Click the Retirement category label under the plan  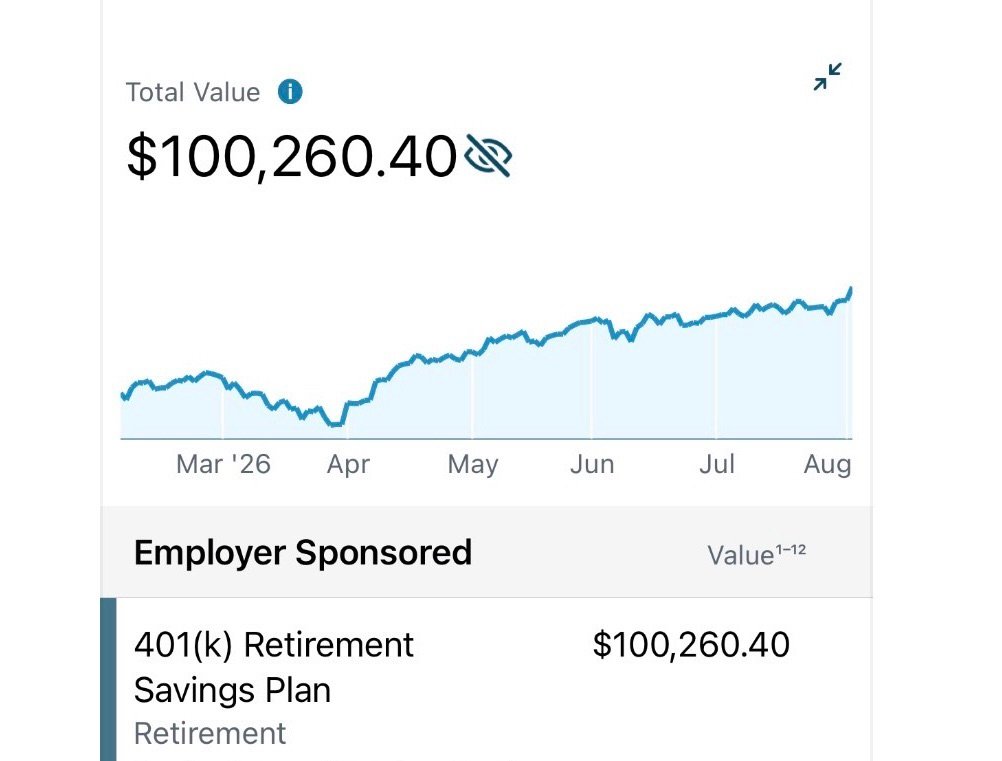(x=210, y=733)
